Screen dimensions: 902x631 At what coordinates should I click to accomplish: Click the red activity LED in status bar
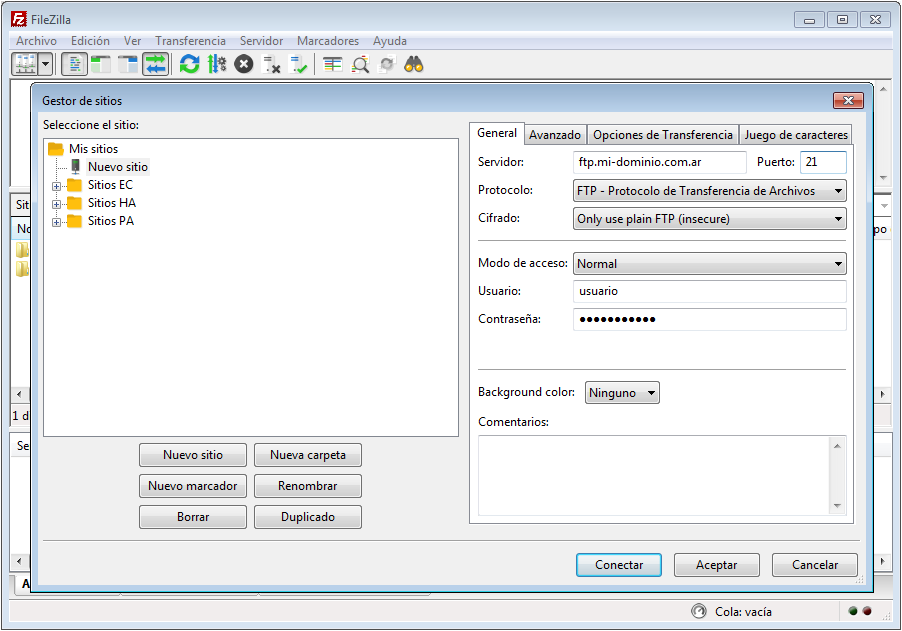coord(867,611)
